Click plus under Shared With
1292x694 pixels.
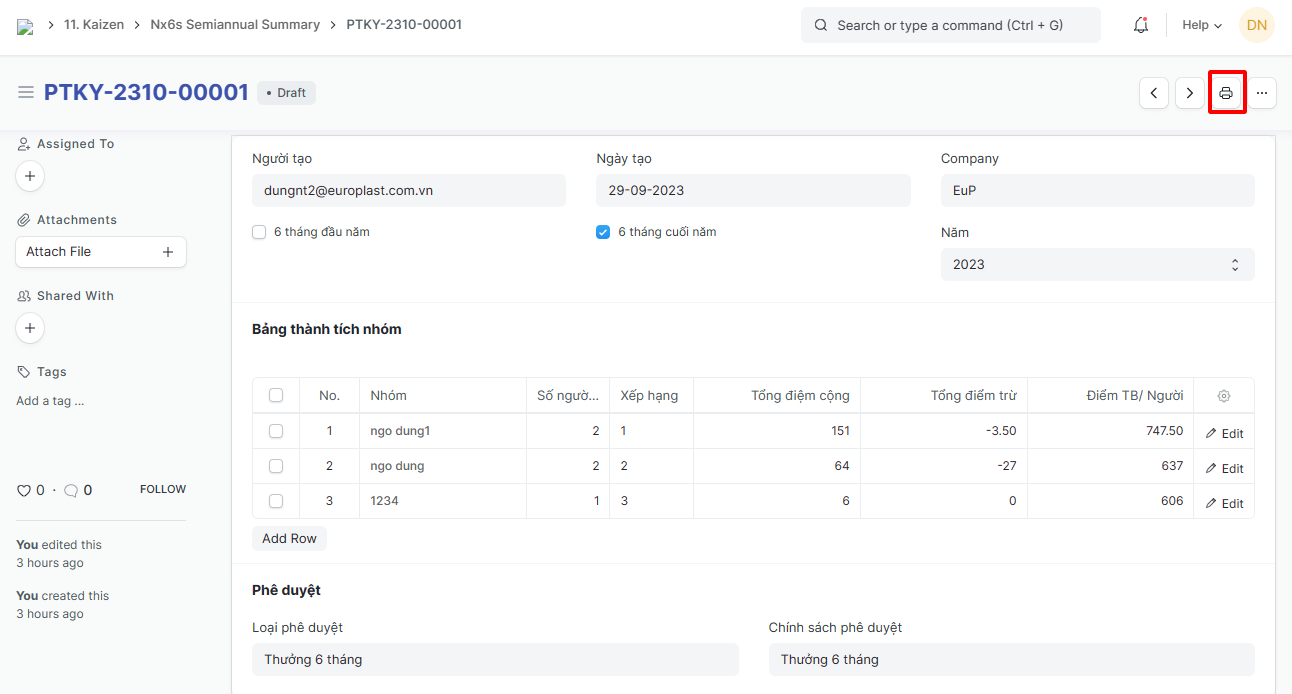30,328
